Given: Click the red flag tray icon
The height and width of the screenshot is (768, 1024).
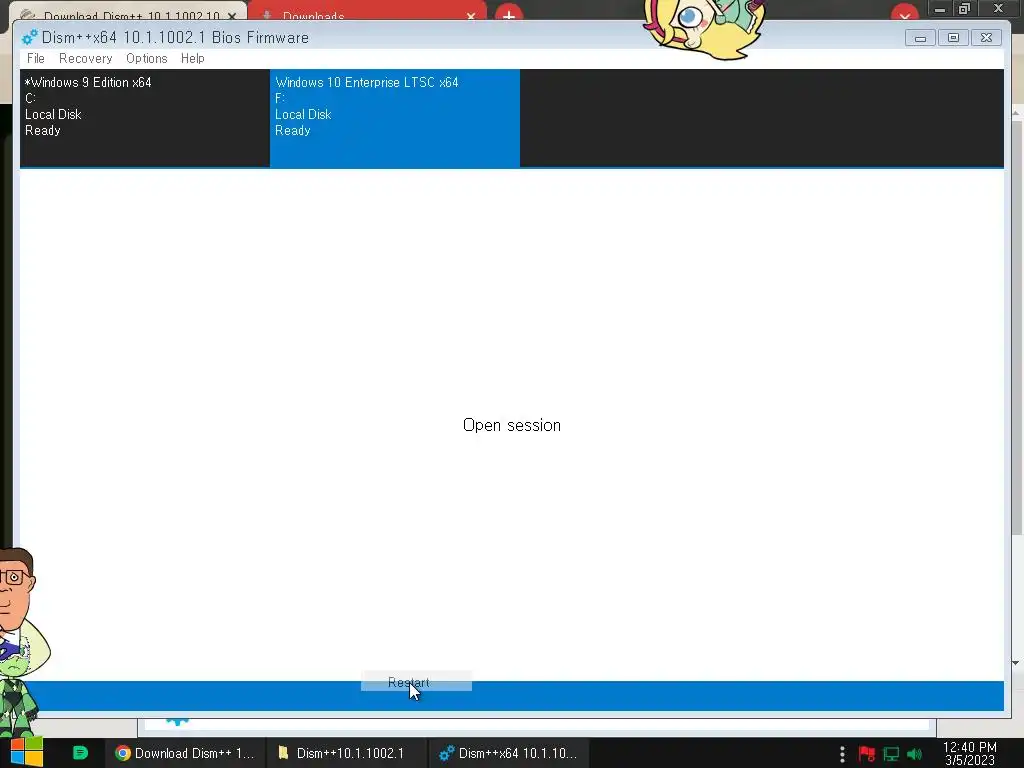Looking at the screenshot, I should coord(867,754).
